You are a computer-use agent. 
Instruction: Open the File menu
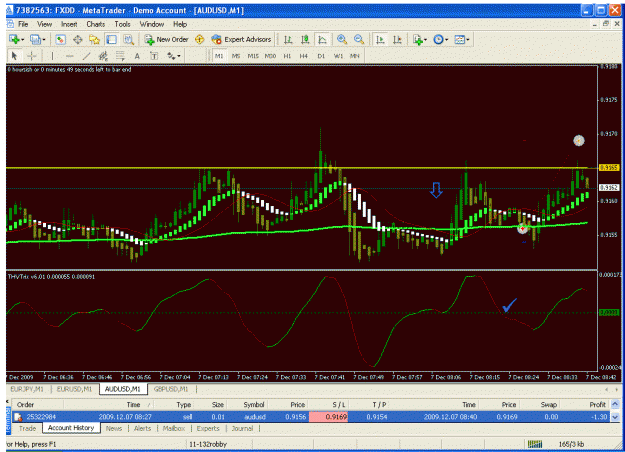(x=23, y=24)
